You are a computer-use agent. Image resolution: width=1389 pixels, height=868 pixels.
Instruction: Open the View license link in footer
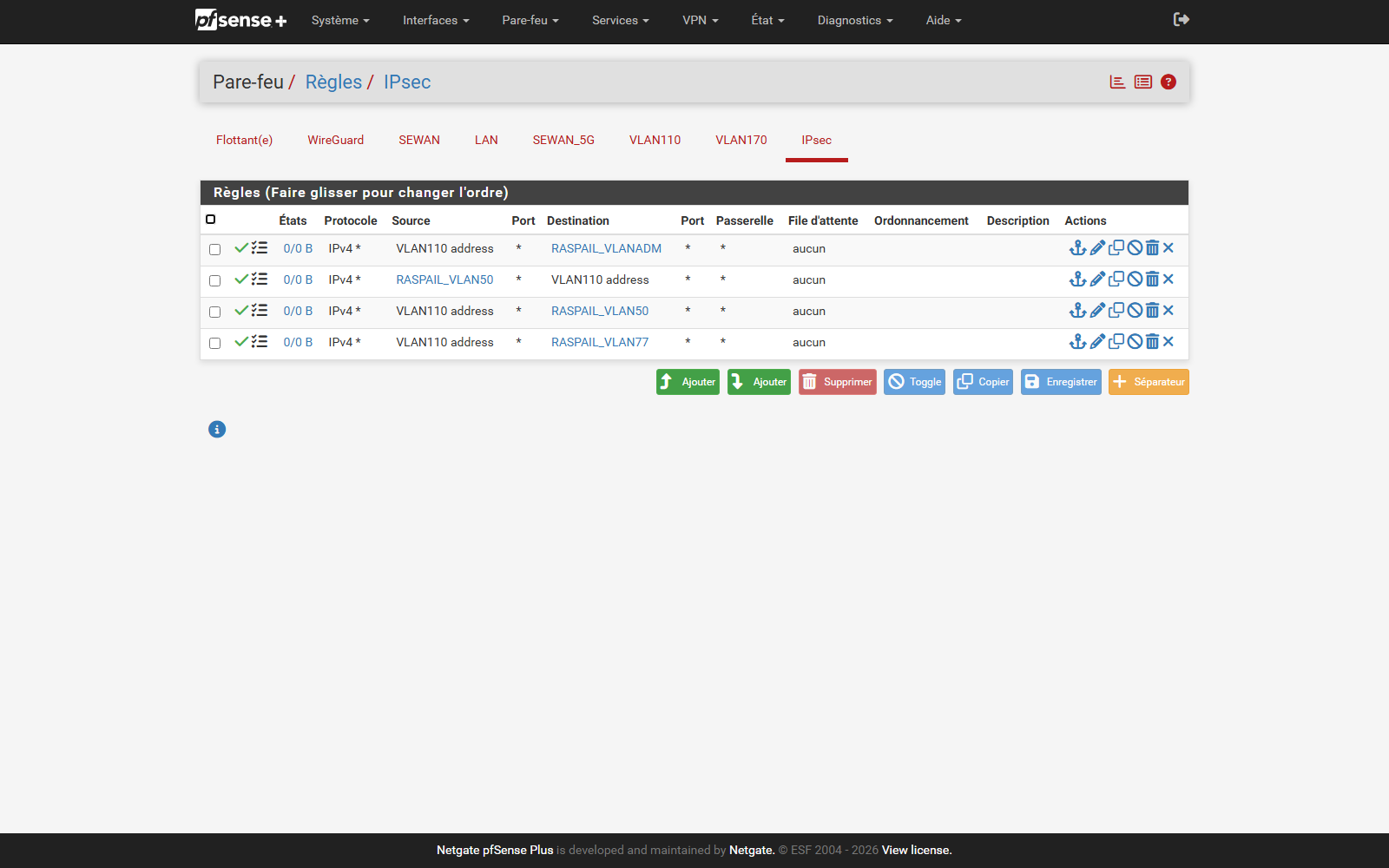[x=917, y=850]
